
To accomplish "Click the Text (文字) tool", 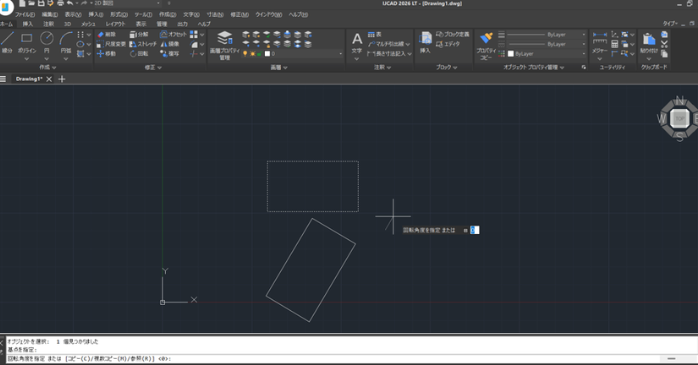I will click(x=357, y=43).
